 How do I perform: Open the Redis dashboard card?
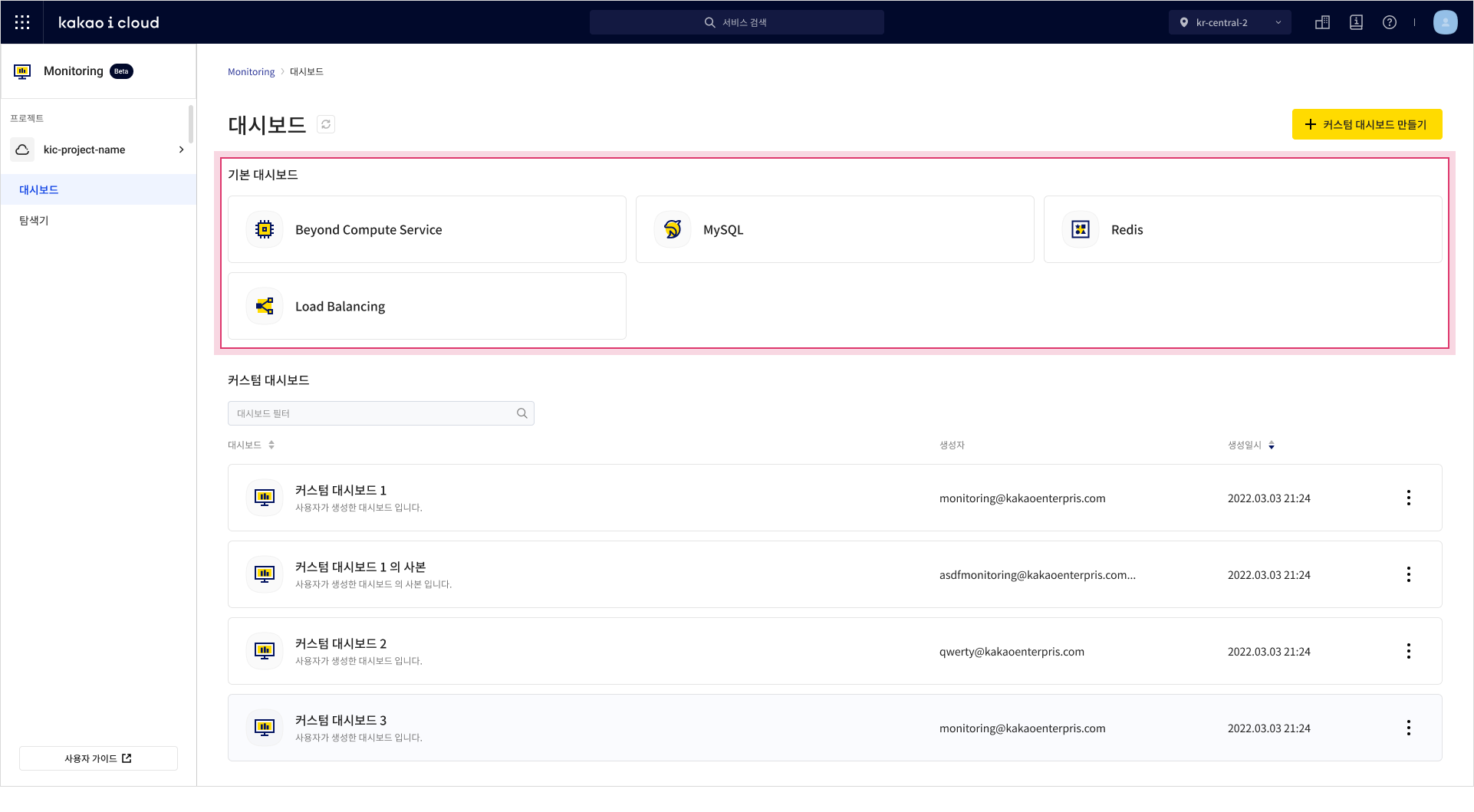pyautogui.click(x=1243, y=229)
